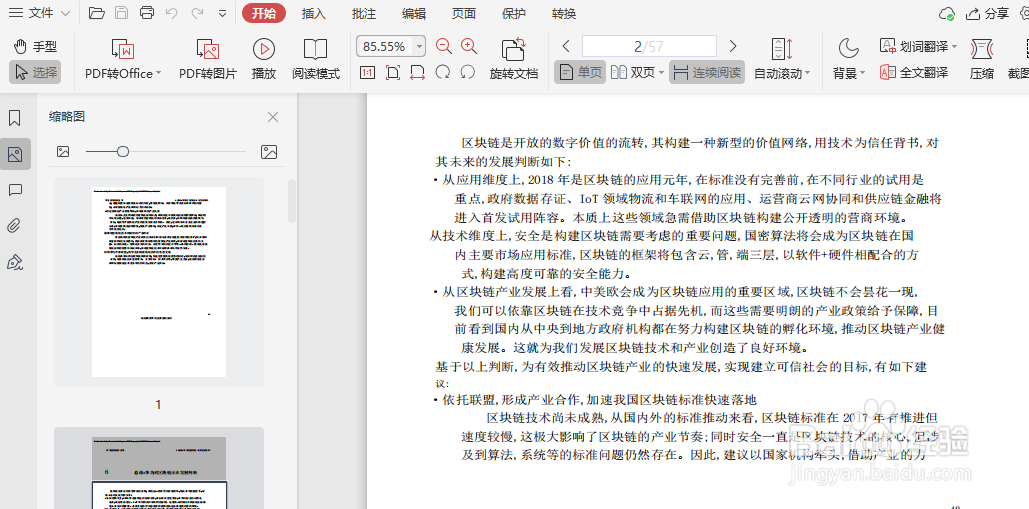Go to the previous page arrow
This screenshot has width=1029, height=509.
(566, 47)
